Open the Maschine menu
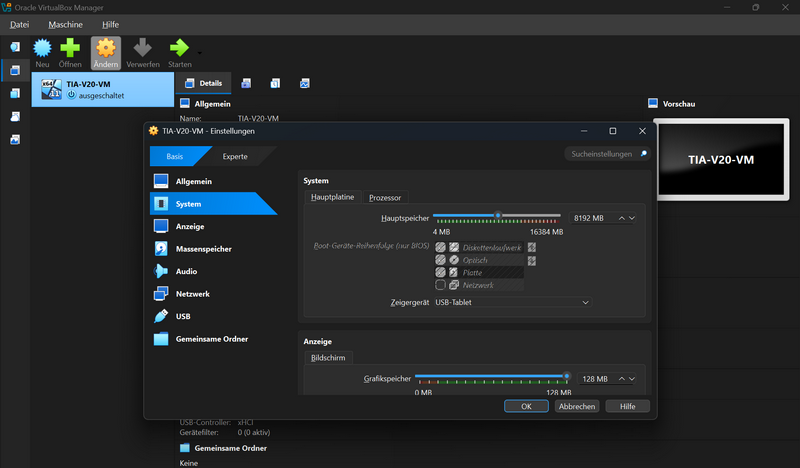The image size is (800, 468). (x=65, y=24)
